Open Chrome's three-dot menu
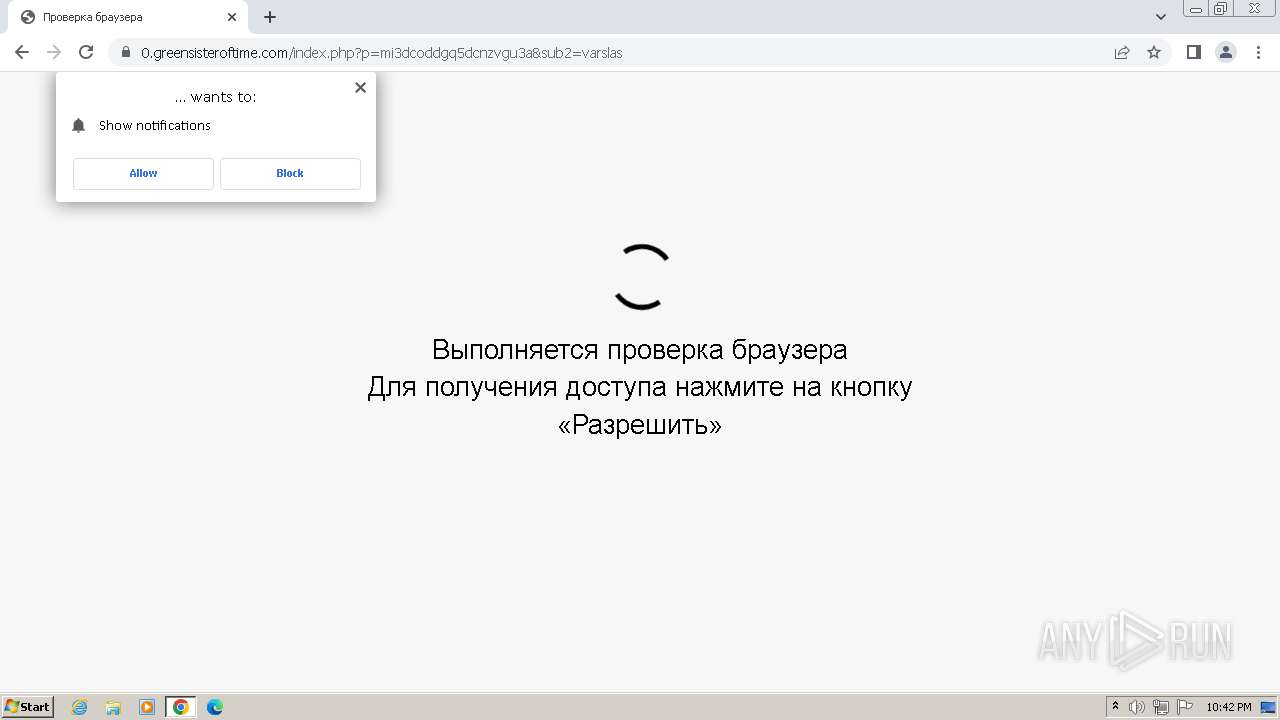Viewport: 1280px width, 720px height. click(1258, 52)
